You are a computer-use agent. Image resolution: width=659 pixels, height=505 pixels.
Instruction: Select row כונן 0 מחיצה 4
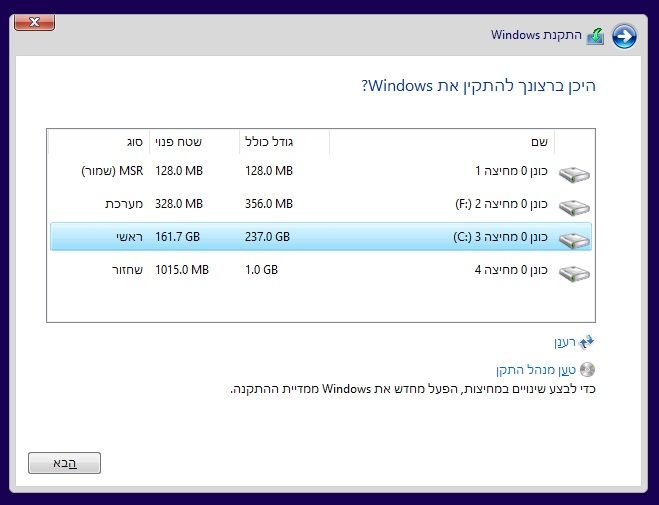[321, 270]
